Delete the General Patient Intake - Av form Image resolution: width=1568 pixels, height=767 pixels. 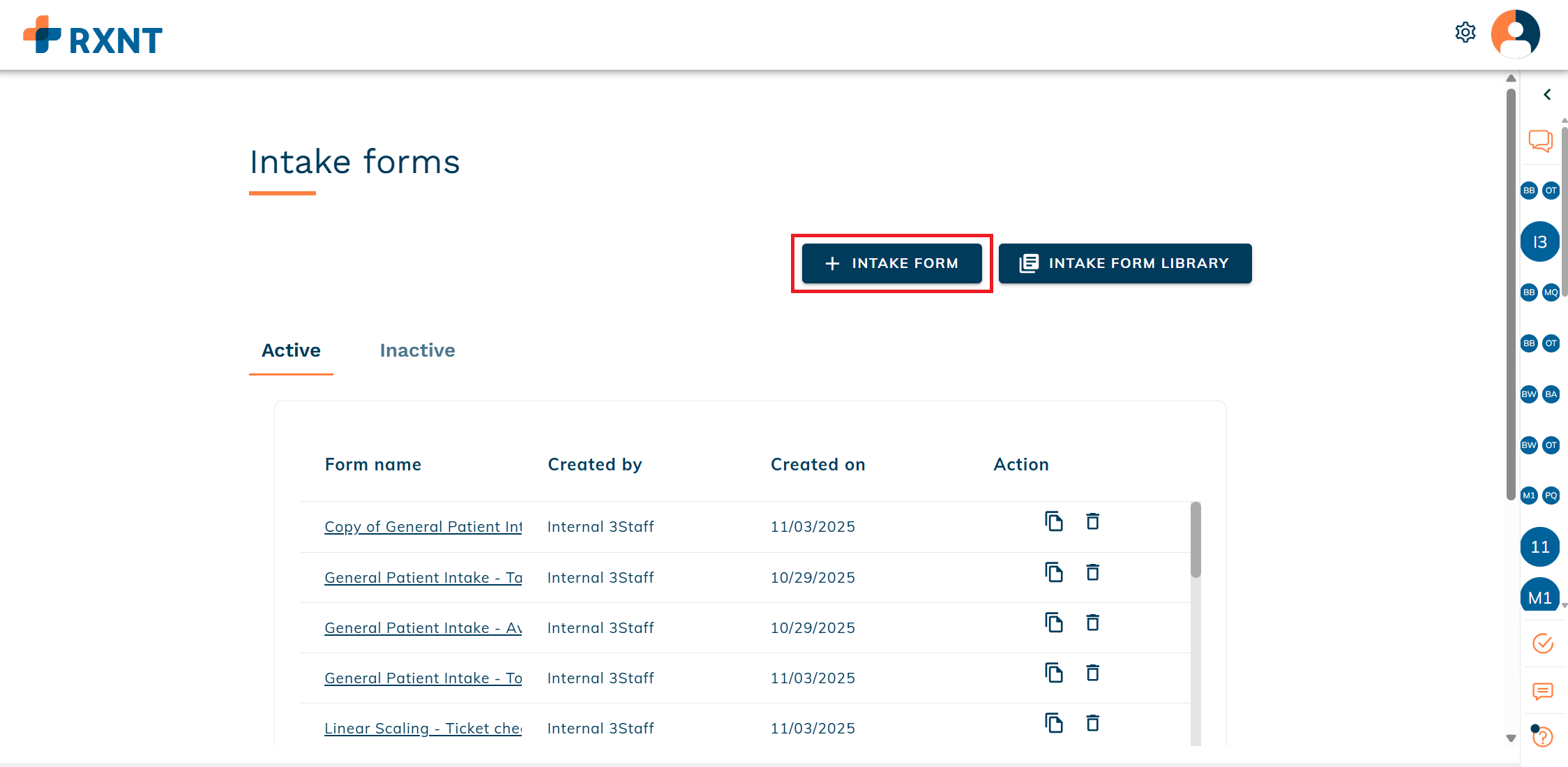click(1092, 623)
